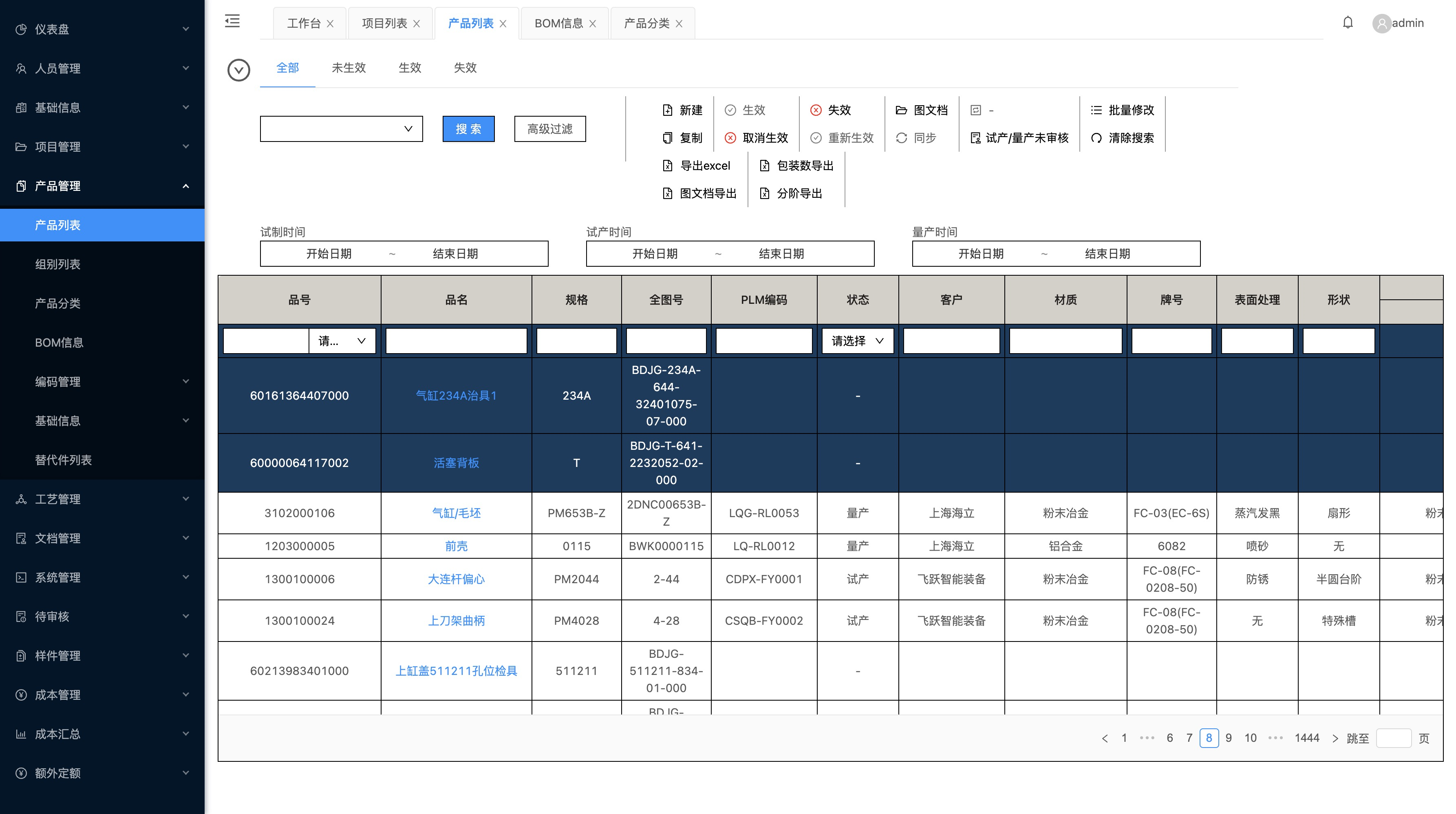Click the 新建 icon button
This screenshot has height=814, width=1456.
(682, 110)
